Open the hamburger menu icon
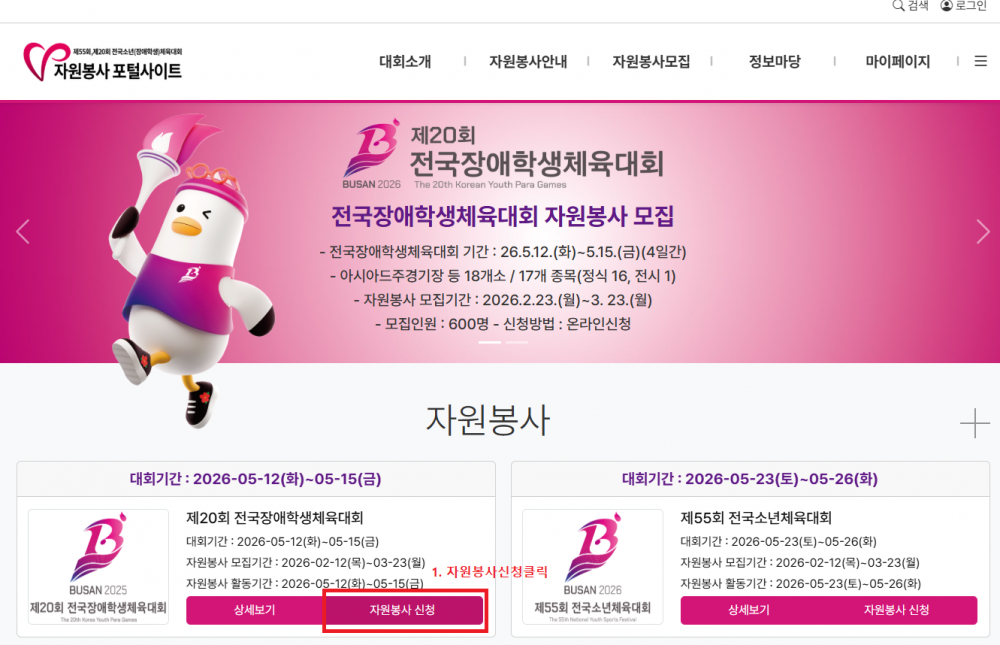The image size is (1000, 645). click(981, 61)
